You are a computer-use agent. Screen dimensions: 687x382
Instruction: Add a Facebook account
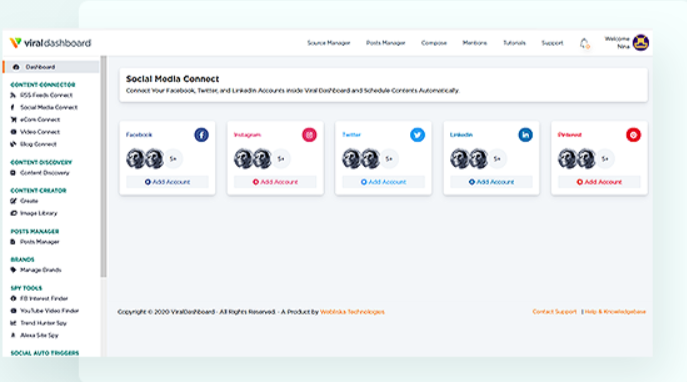[x=167, y=182]
